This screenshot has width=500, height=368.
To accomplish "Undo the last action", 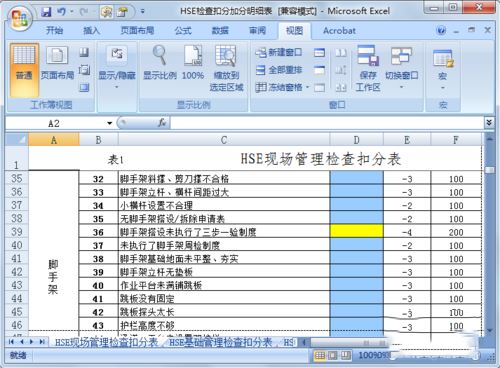I will click(x=61, y=12).
